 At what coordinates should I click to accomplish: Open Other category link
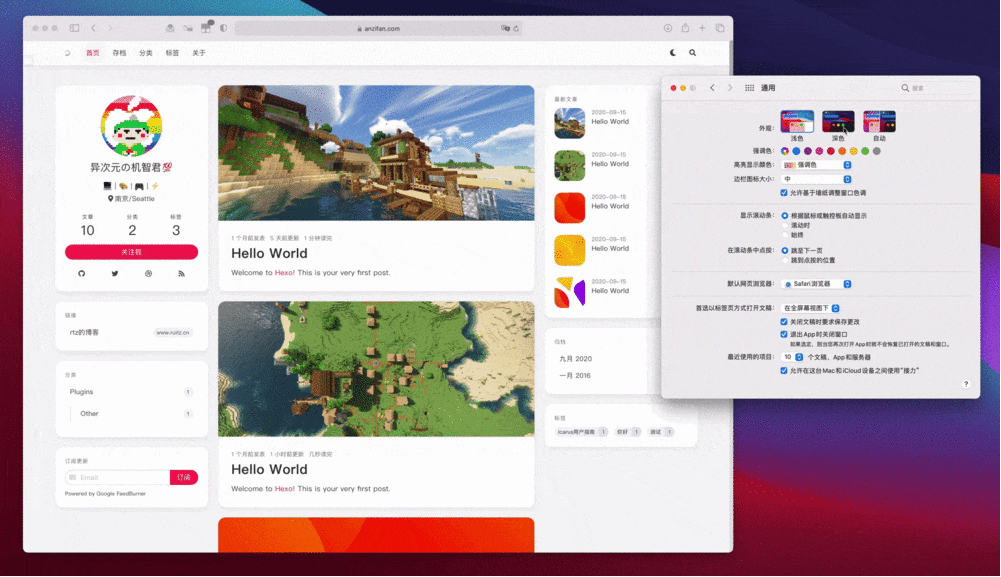(89, 414)
